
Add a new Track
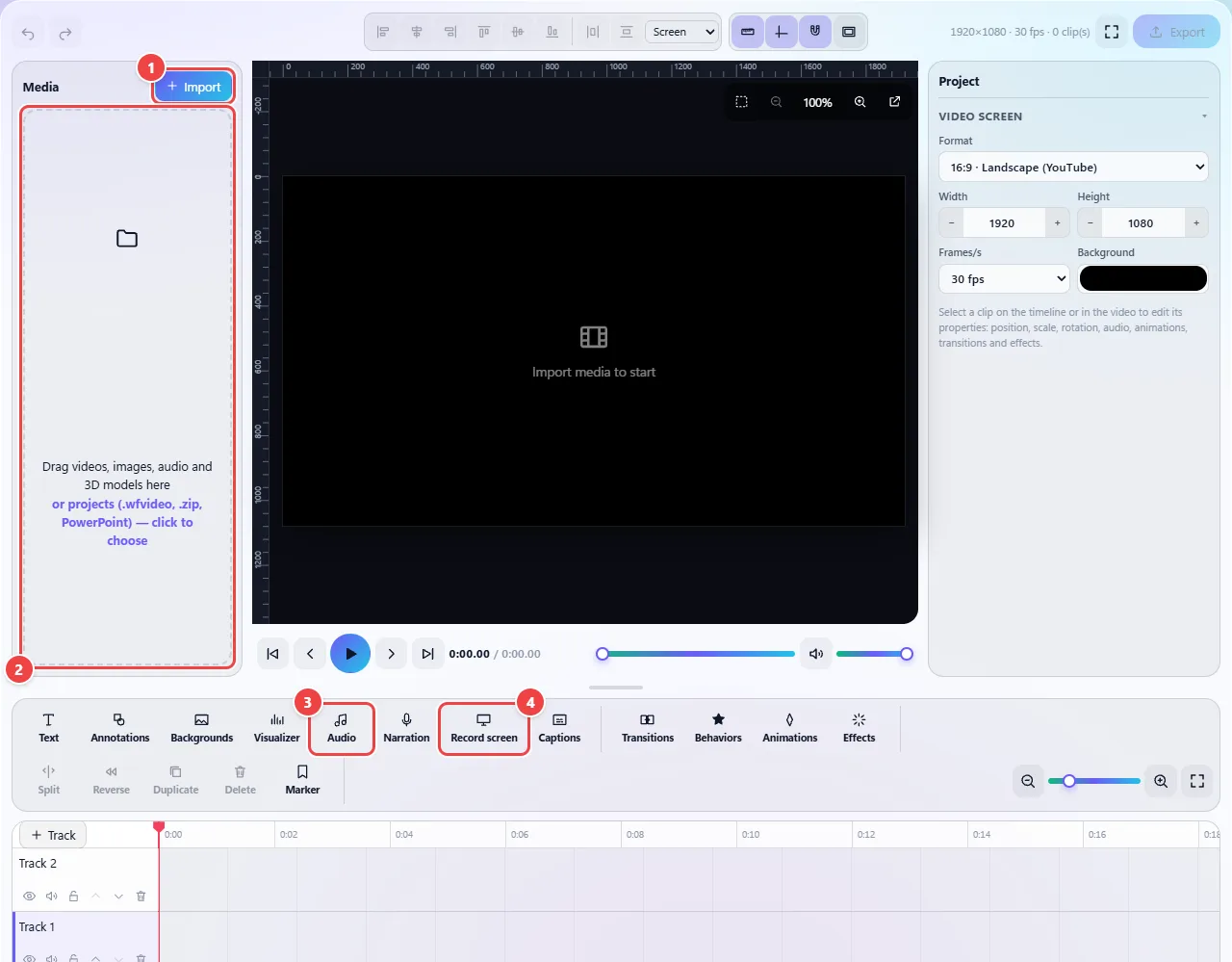click(x=53, y=835)
